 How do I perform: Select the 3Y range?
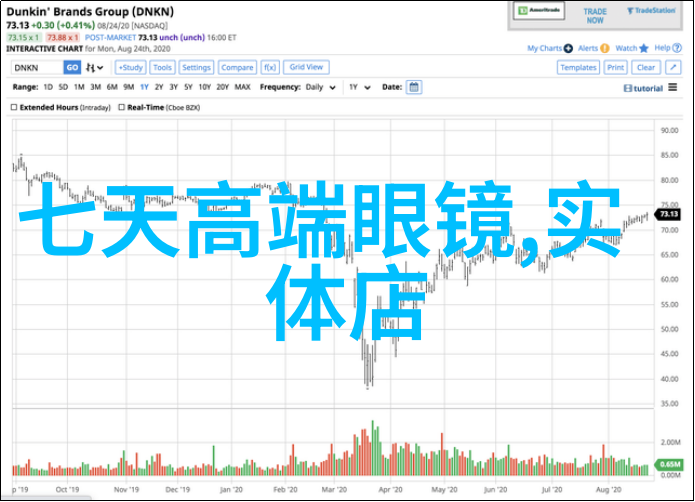tap(173, 87)
